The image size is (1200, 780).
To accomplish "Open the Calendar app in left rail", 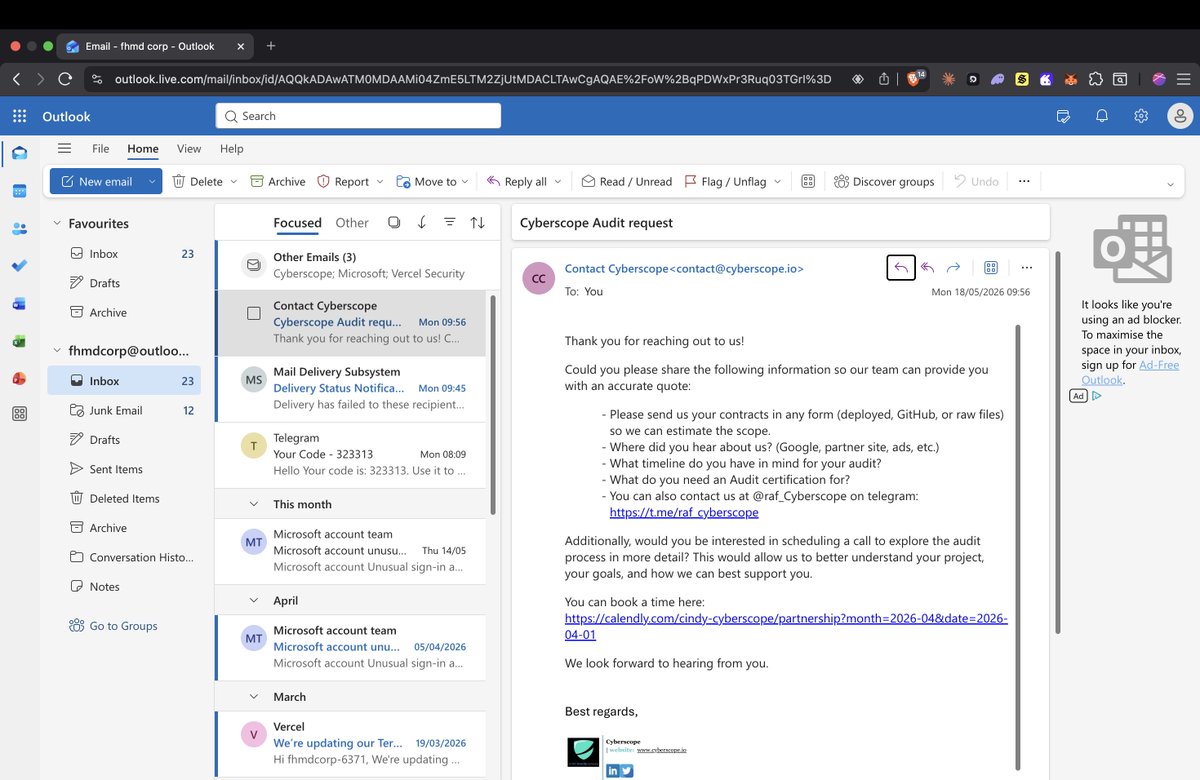I will 19,190.
